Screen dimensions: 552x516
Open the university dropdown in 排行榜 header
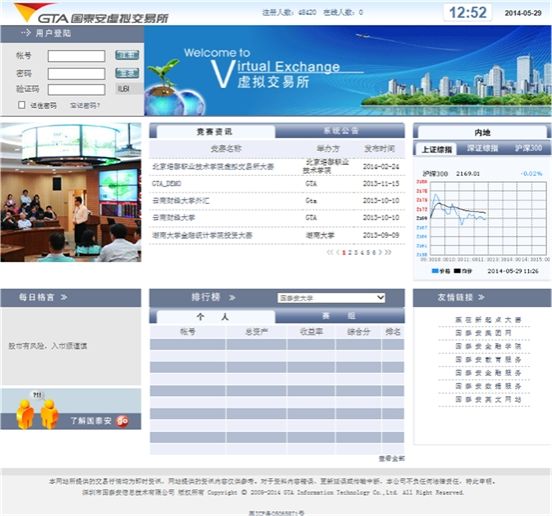pyautogui.click(x=331, y=298)
